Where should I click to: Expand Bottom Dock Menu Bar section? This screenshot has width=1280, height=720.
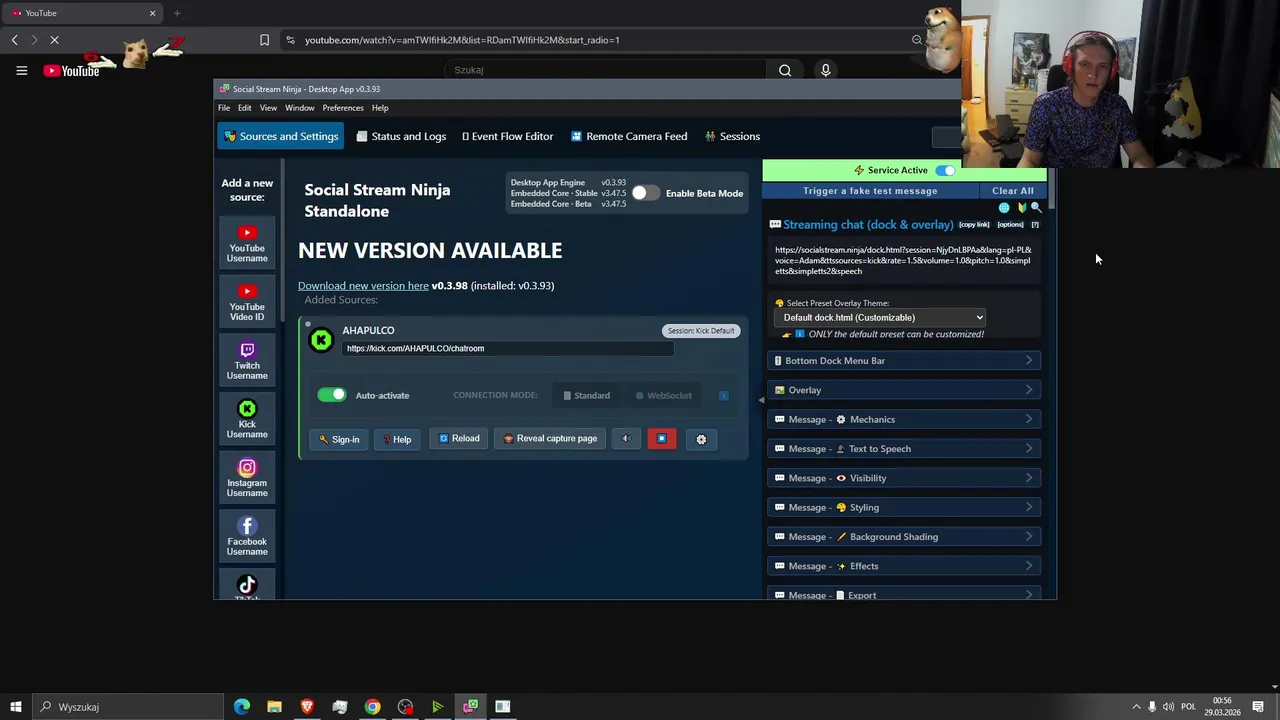click(904, 361)
